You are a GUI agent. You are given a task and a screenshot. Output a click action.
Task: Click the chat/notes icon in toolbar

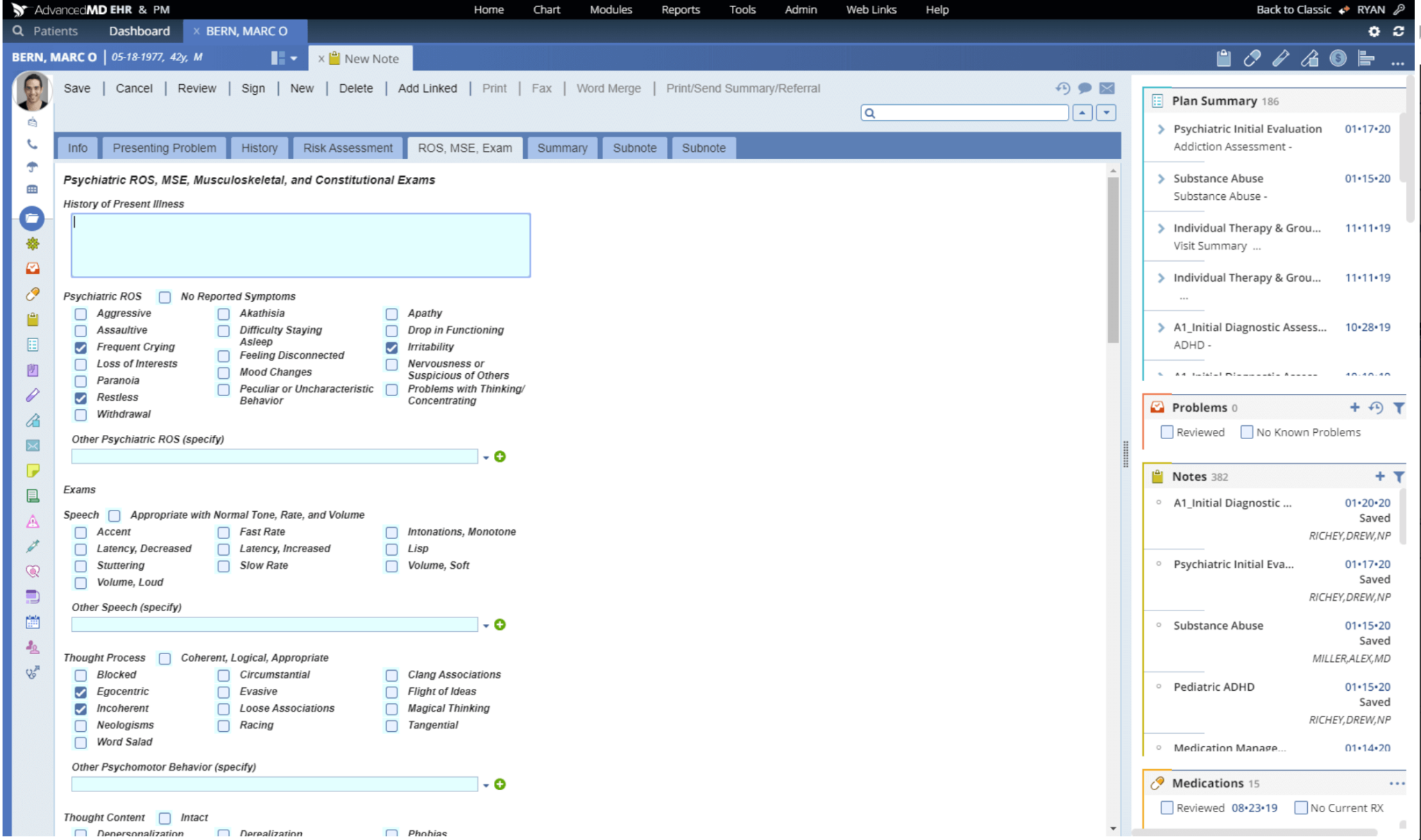tap(1085, 88)
